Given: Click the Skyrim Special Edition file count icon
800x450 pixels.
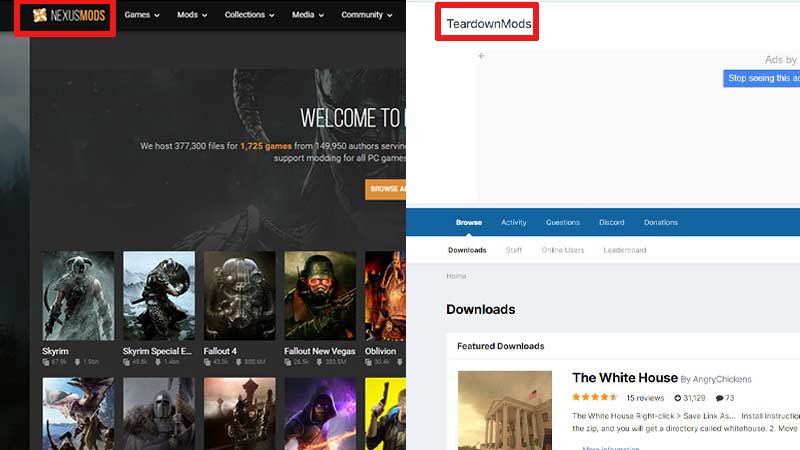Looking at the screenshot, I should tap(127, 362).
